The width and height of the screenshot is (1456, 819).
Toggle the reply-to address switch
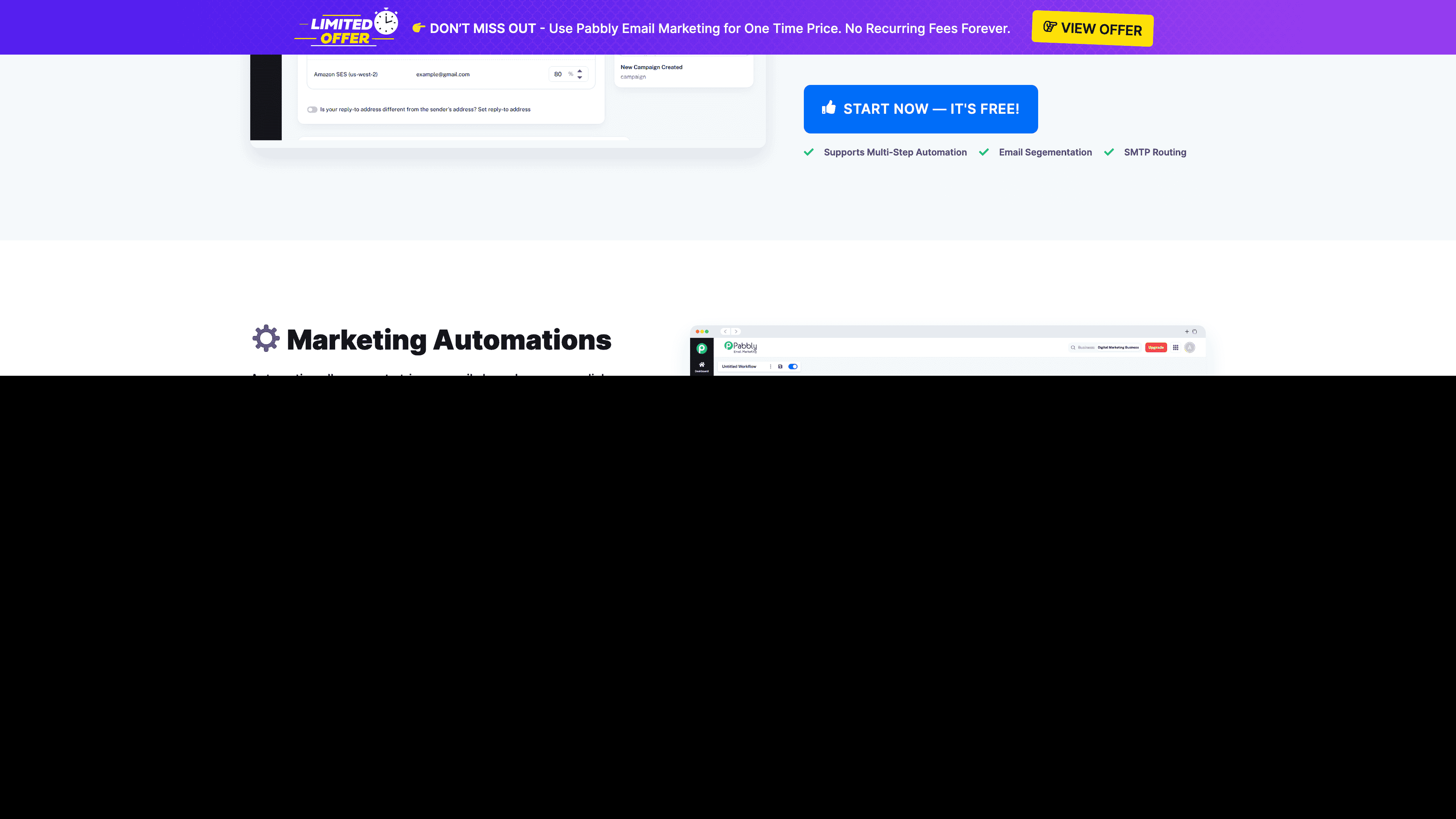[312, 110]
